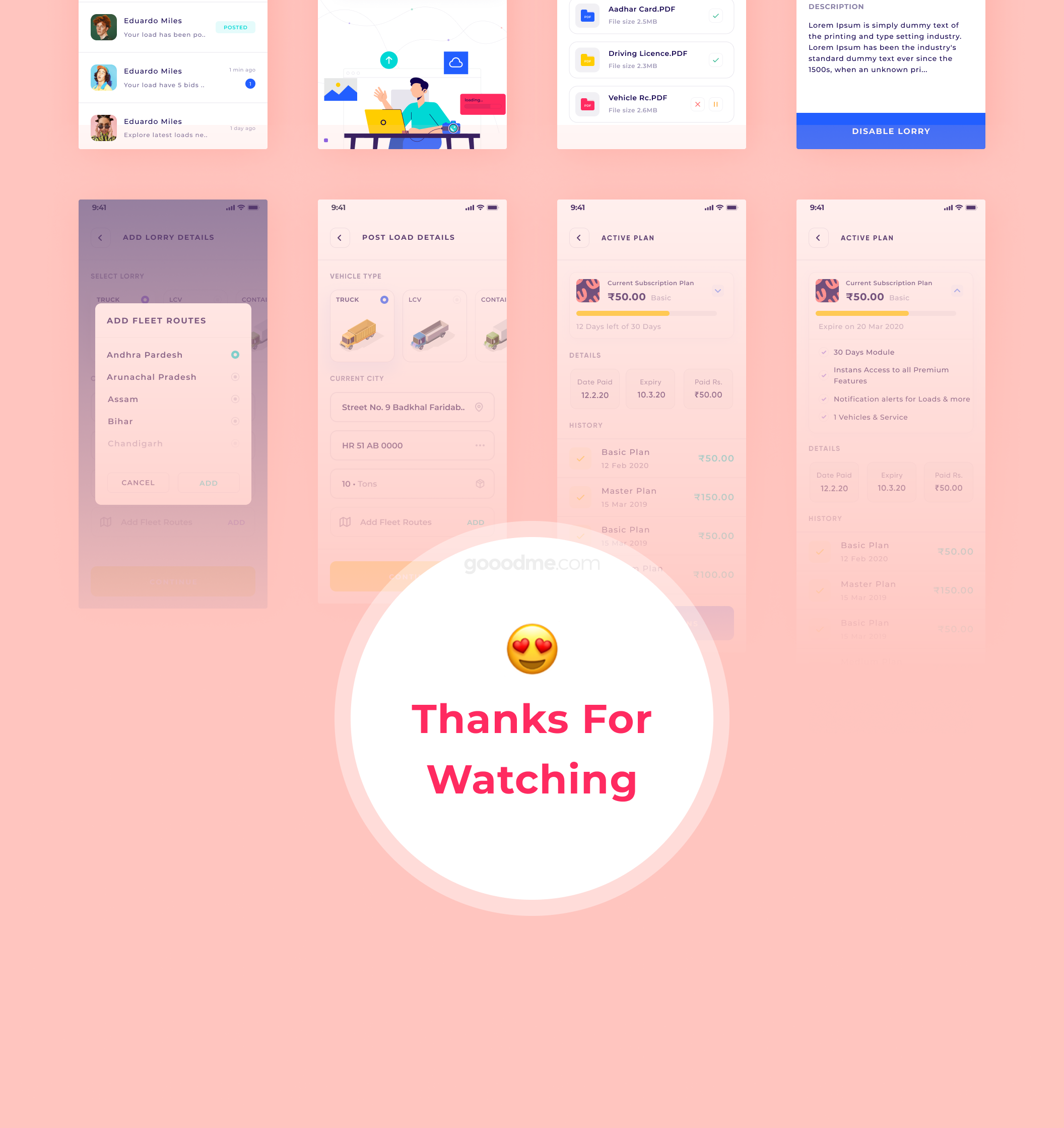Toggle the Andhra Pradesh route selection

[235, 355]
